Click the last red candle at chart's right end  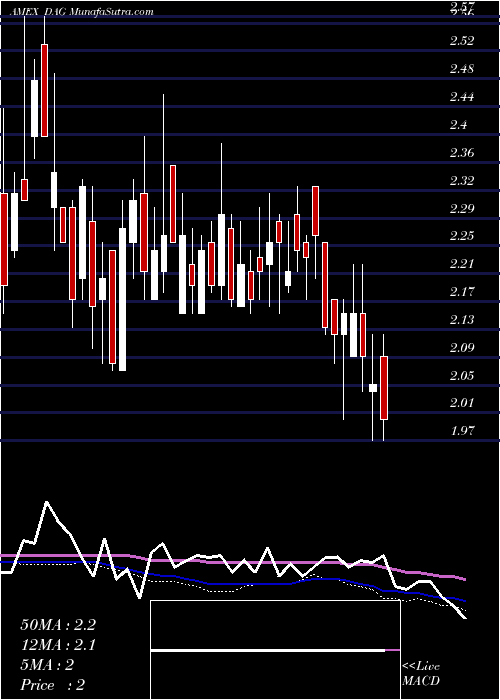[x=383, y=388]
